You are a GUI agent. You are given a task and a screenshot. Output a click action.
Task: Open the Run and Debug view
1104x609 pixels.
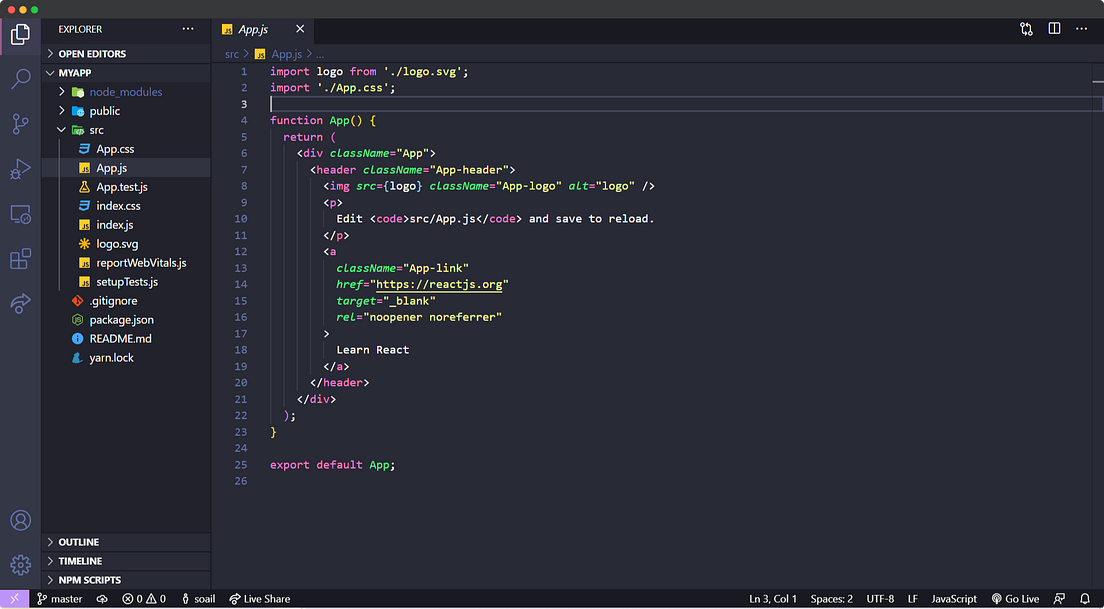(20, 168)
